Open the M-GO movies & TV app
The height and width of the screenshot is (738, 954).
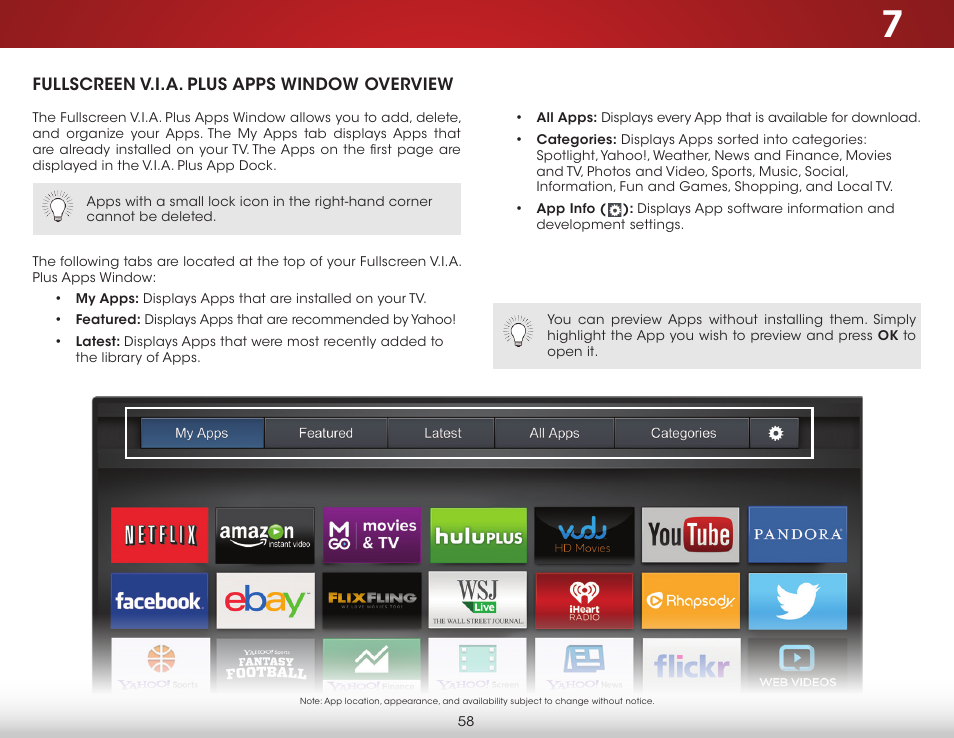click(371, 535)
